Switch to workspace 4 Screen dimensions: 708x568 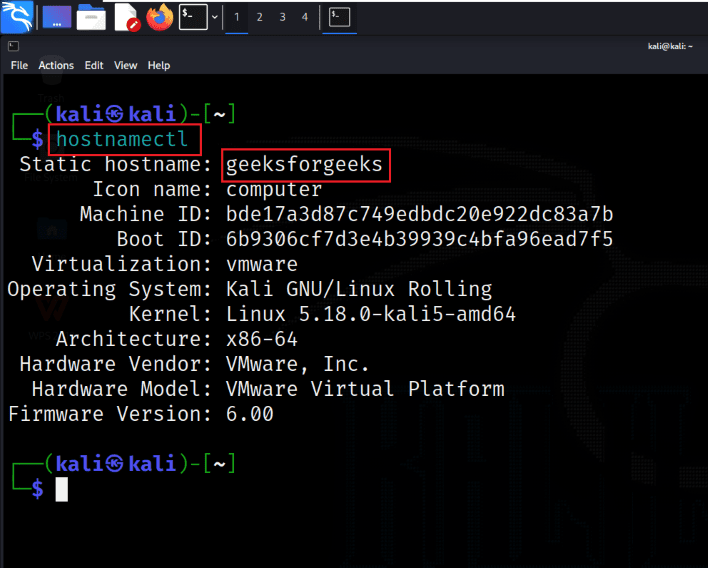pyautogui.click(x=305, y=17)
